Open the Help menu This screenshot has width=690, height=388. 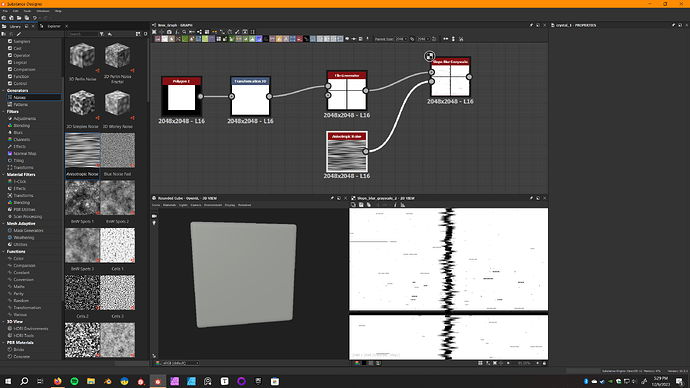click(58, 11)
